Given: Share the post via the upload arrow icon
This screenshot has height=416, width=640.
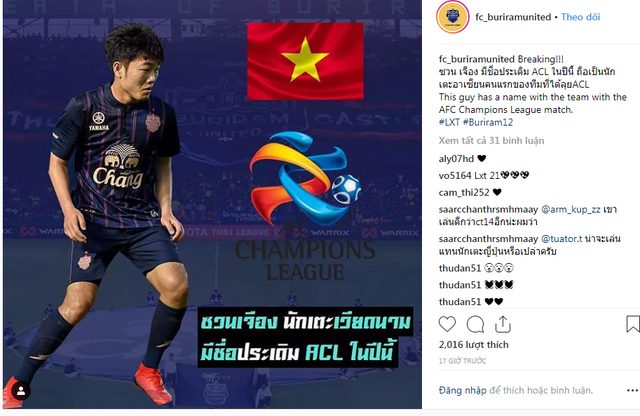Looking at the screenshot, I should point(503,324).
